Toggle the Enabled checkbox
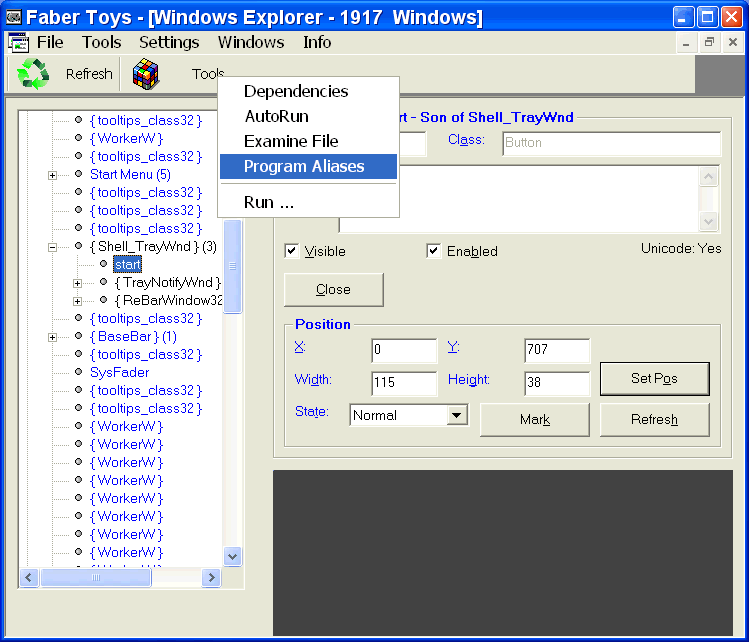The width and height of the screenshot is (749, 642). (x=433, y=251)
